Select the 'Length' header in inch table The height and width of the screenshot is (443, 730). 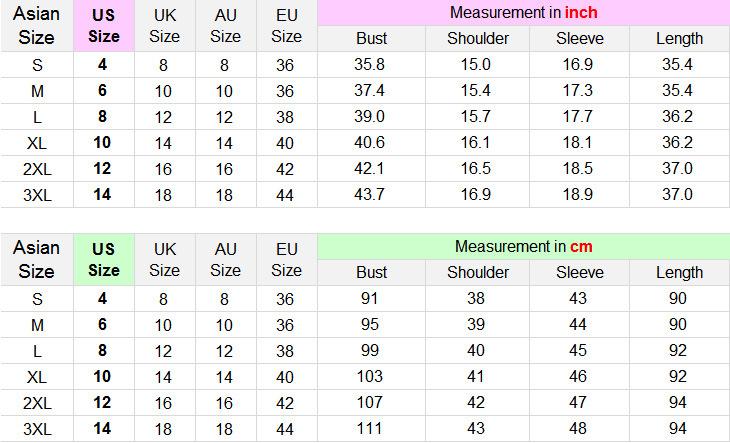pos(679,39)
